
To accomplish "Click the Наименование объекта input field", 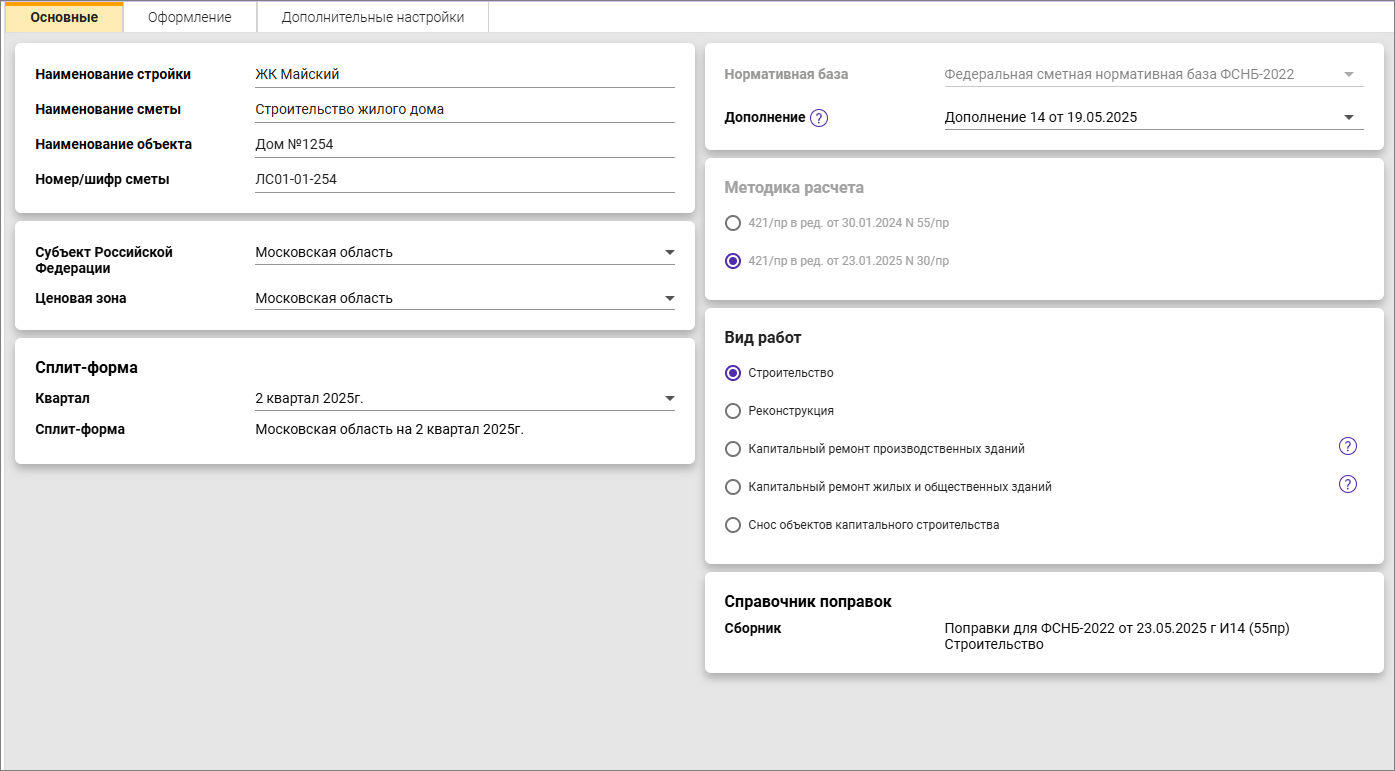I will pos(464,144).
